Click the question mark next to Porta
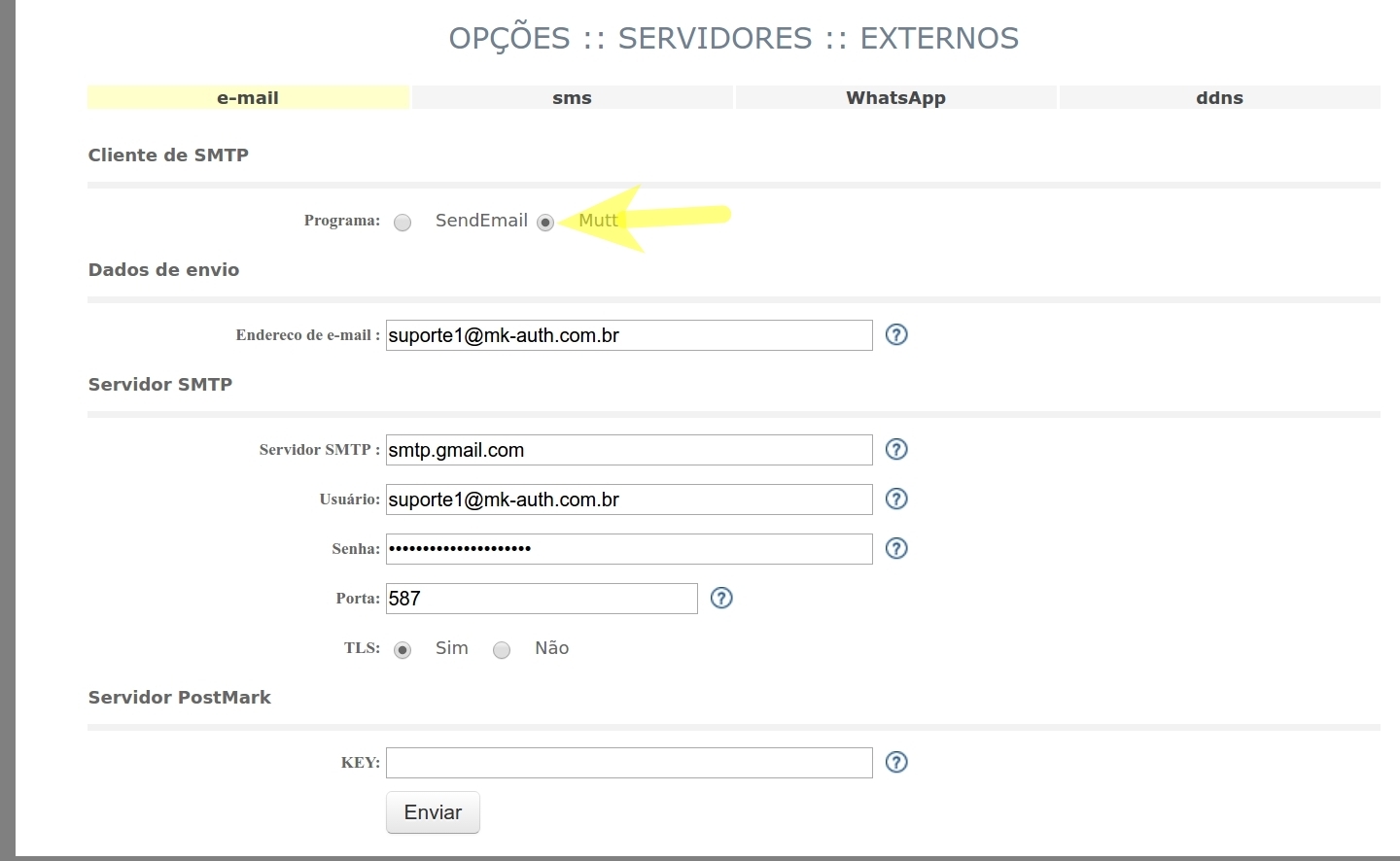This screenshot has height=861, width=1400. [x=721, y=599]
